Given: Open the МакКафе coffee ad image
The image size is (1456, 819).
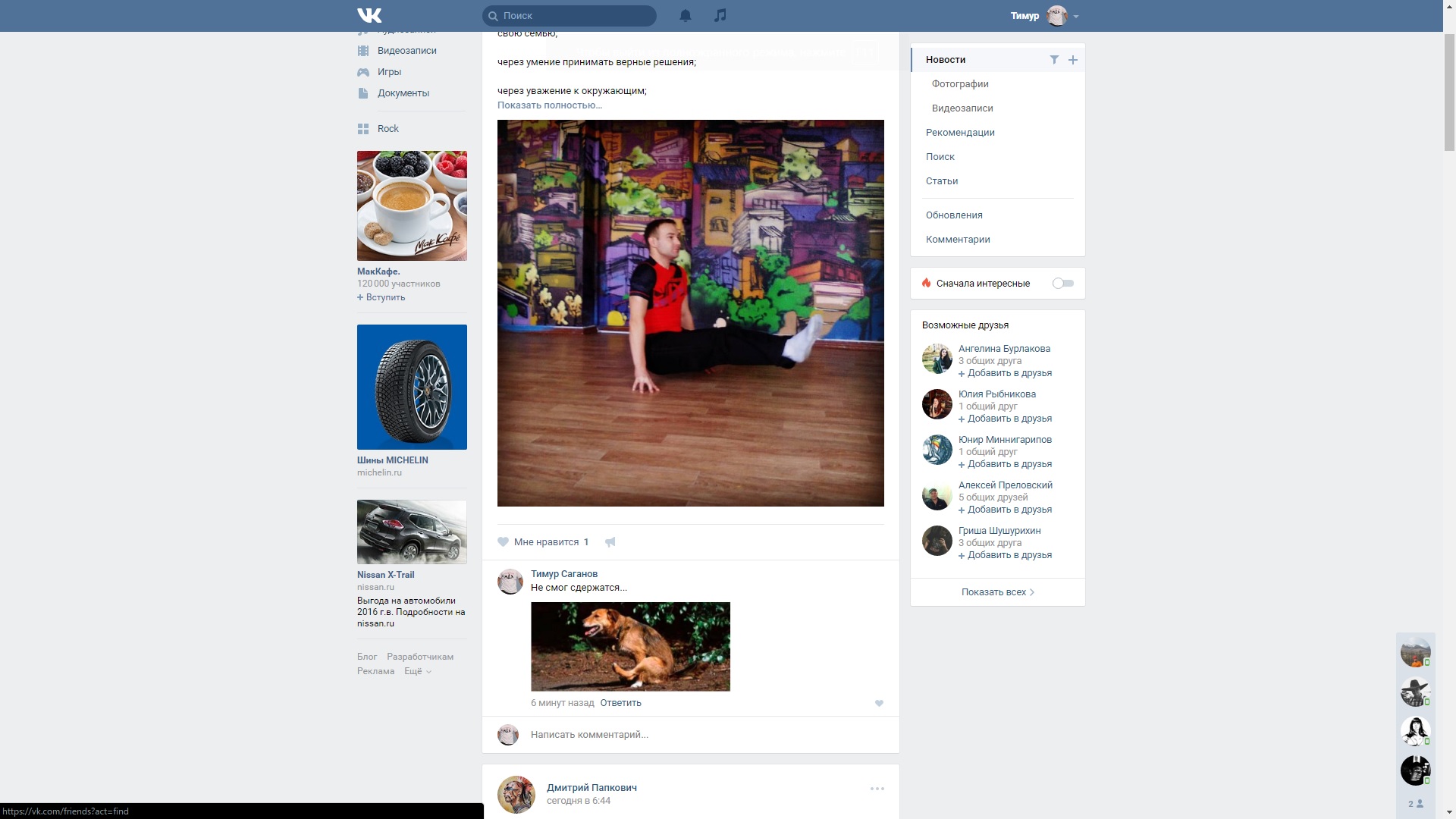Looking at the screenshot, I should 412,206.
